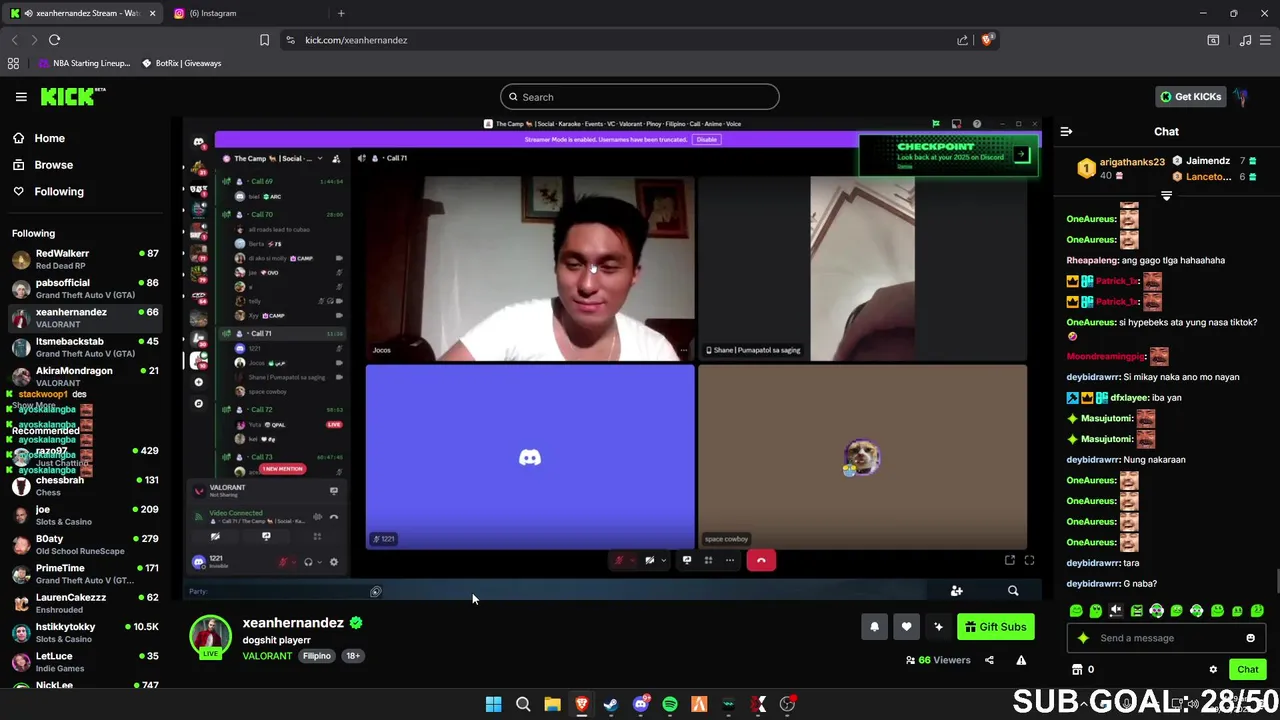1280x720 pixels.
Task: Share the stream via share icon
Action: coord(989,660)
